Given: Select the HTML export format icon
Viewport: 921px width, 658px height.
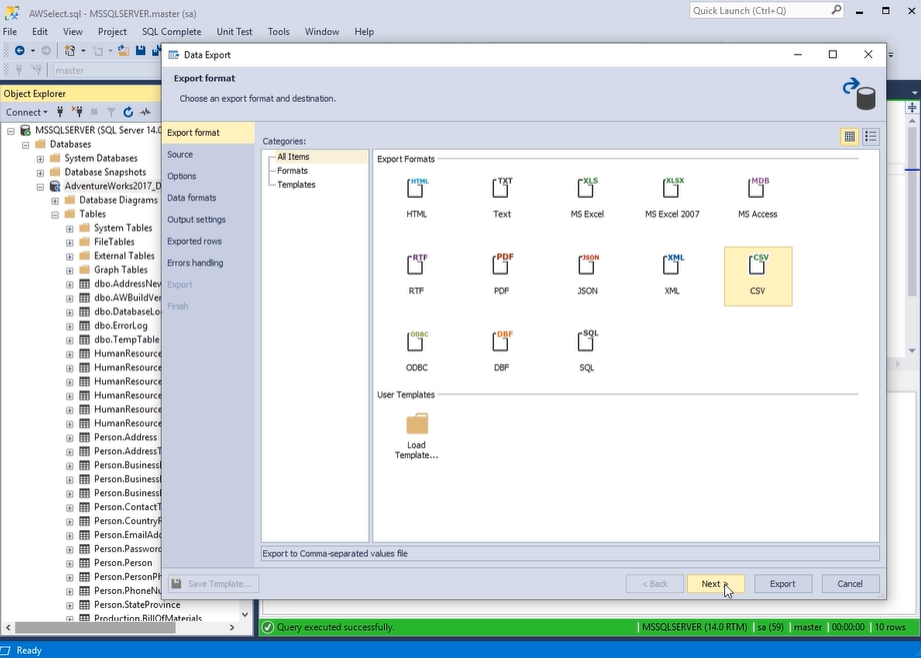Looking at the screenshot, I should point(417,189).
